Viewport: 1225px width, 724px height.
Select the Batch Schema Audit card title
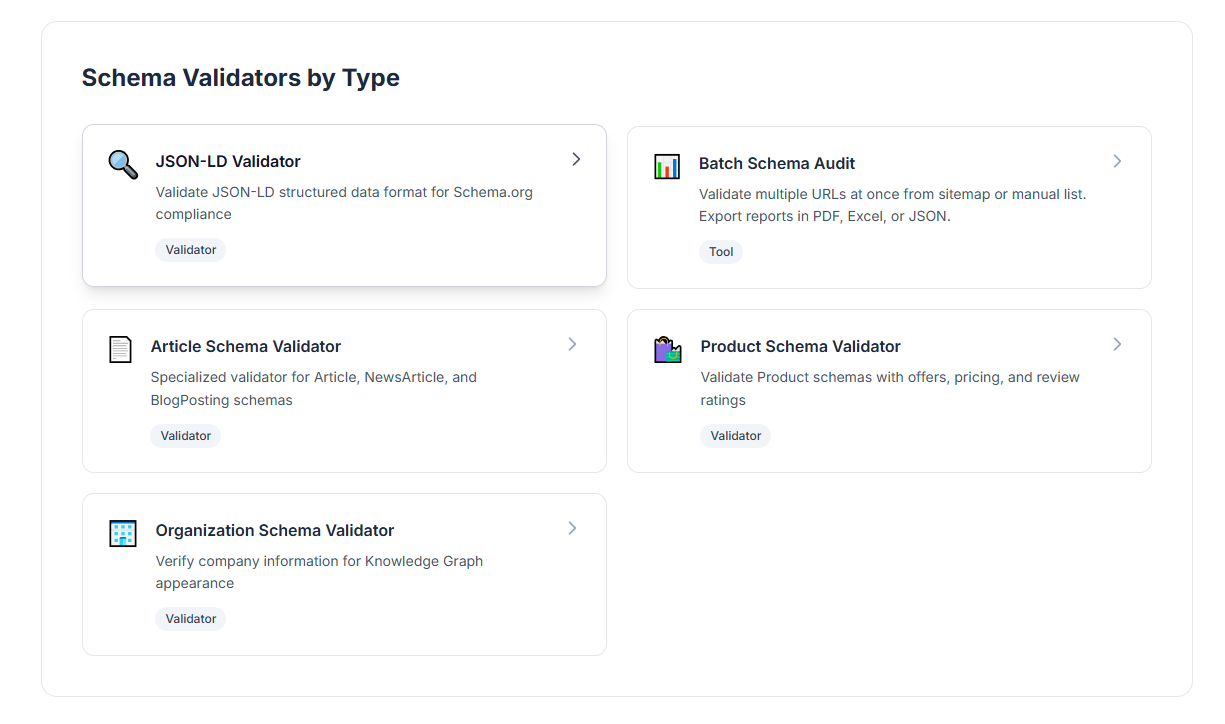coord(777,163)
